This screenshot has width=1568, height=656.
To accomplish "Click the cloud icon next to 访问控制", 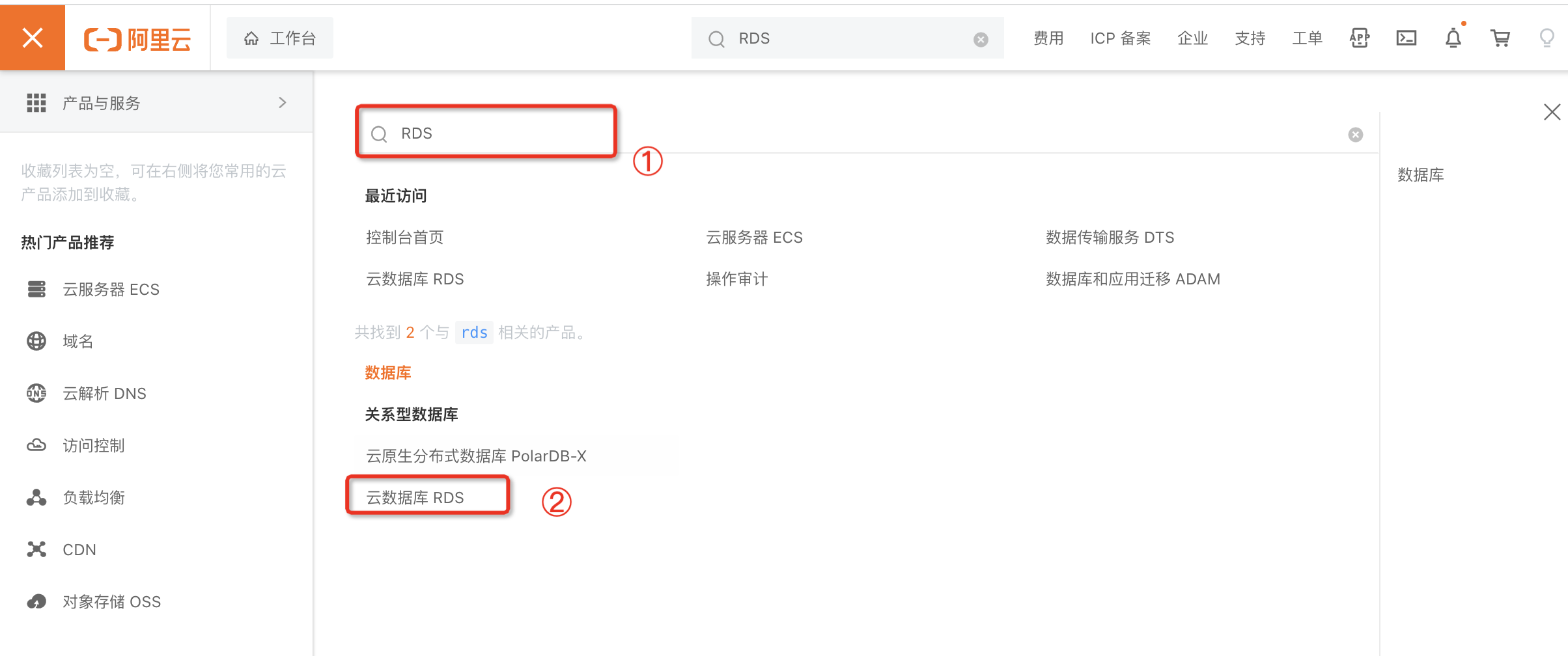I will pyautogui.click(x=36, y=445).
